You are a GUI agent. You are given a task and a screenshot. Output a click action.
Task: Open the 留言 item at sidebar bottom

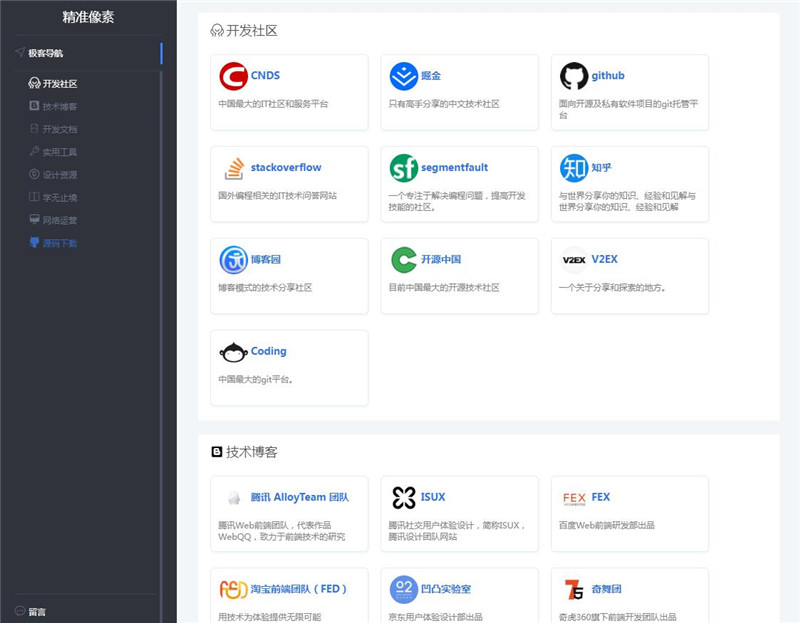click(x=36, y=611)
